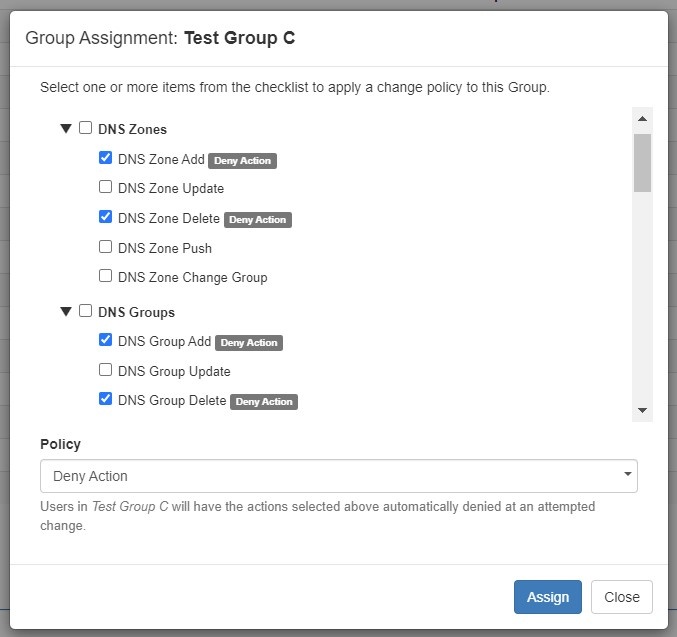This screenshot has width=677, height=637.
Task: Click the scrollbar up arrow
Action: [x=642, y=119]
